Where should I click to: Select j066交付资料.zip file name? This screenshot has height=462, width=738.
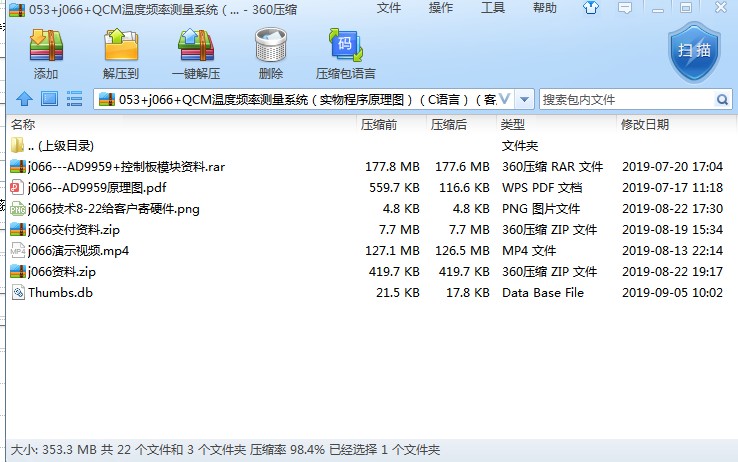pos(73,230)
